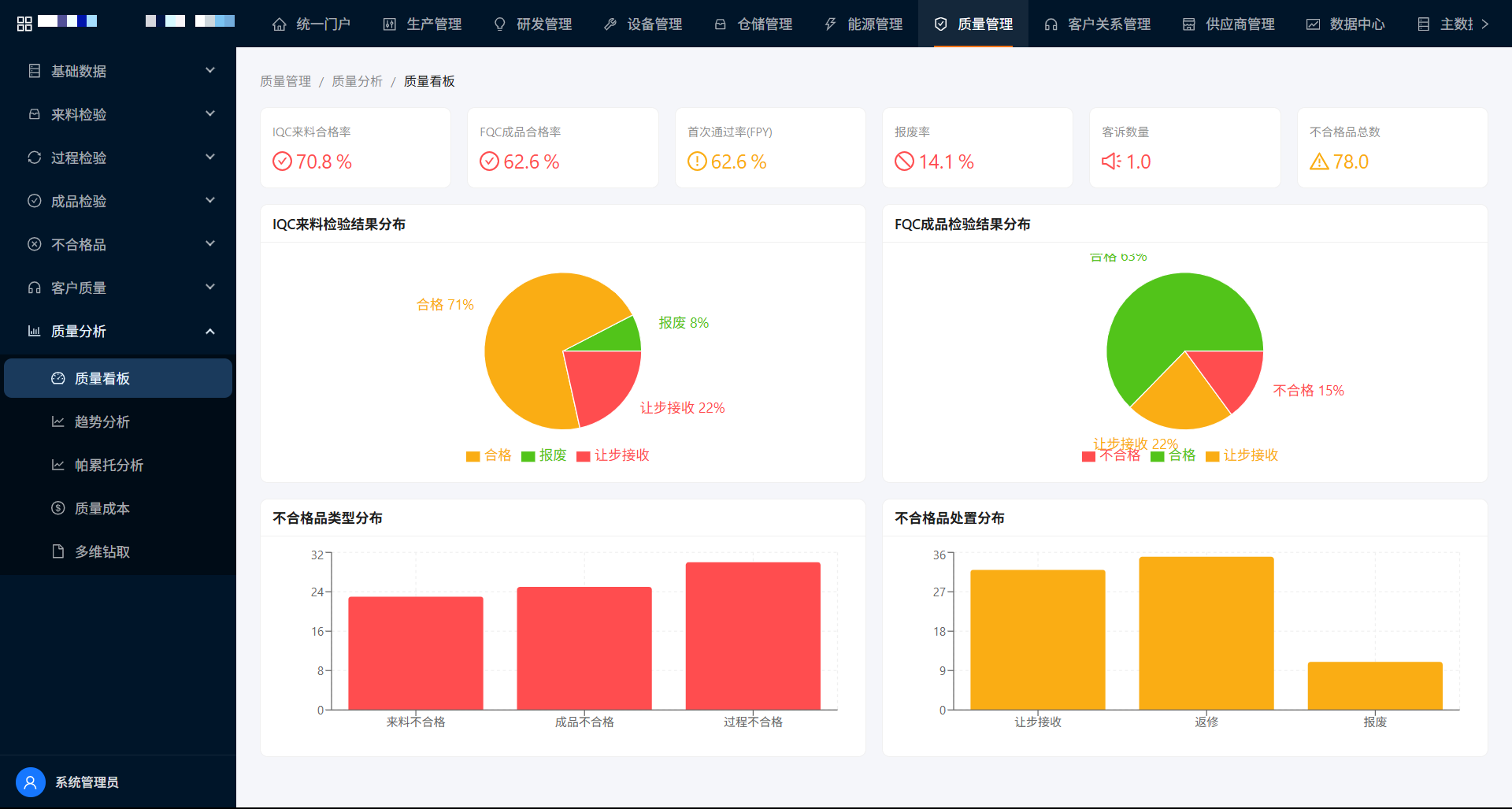Open the app grid menu icon
The image size is (1512, 809).
click(x=24, y=24)
